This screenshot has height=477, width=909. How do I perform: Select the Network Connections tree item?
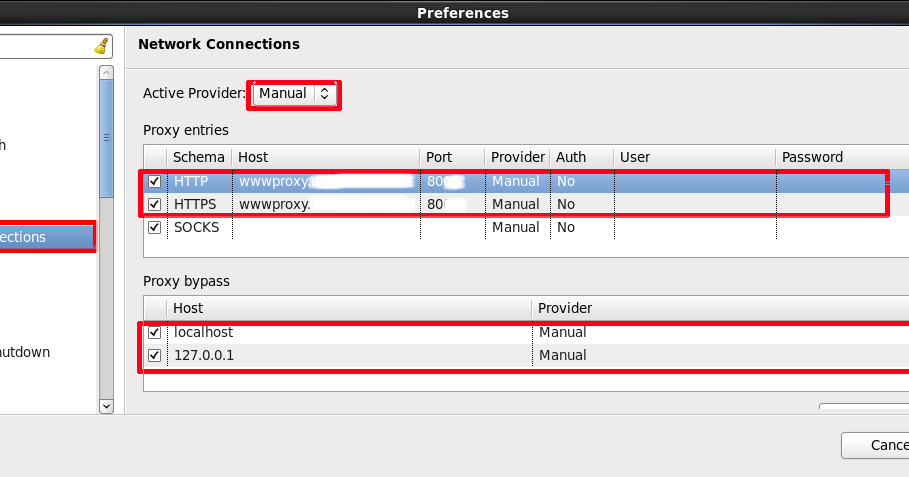pos(46,237)
